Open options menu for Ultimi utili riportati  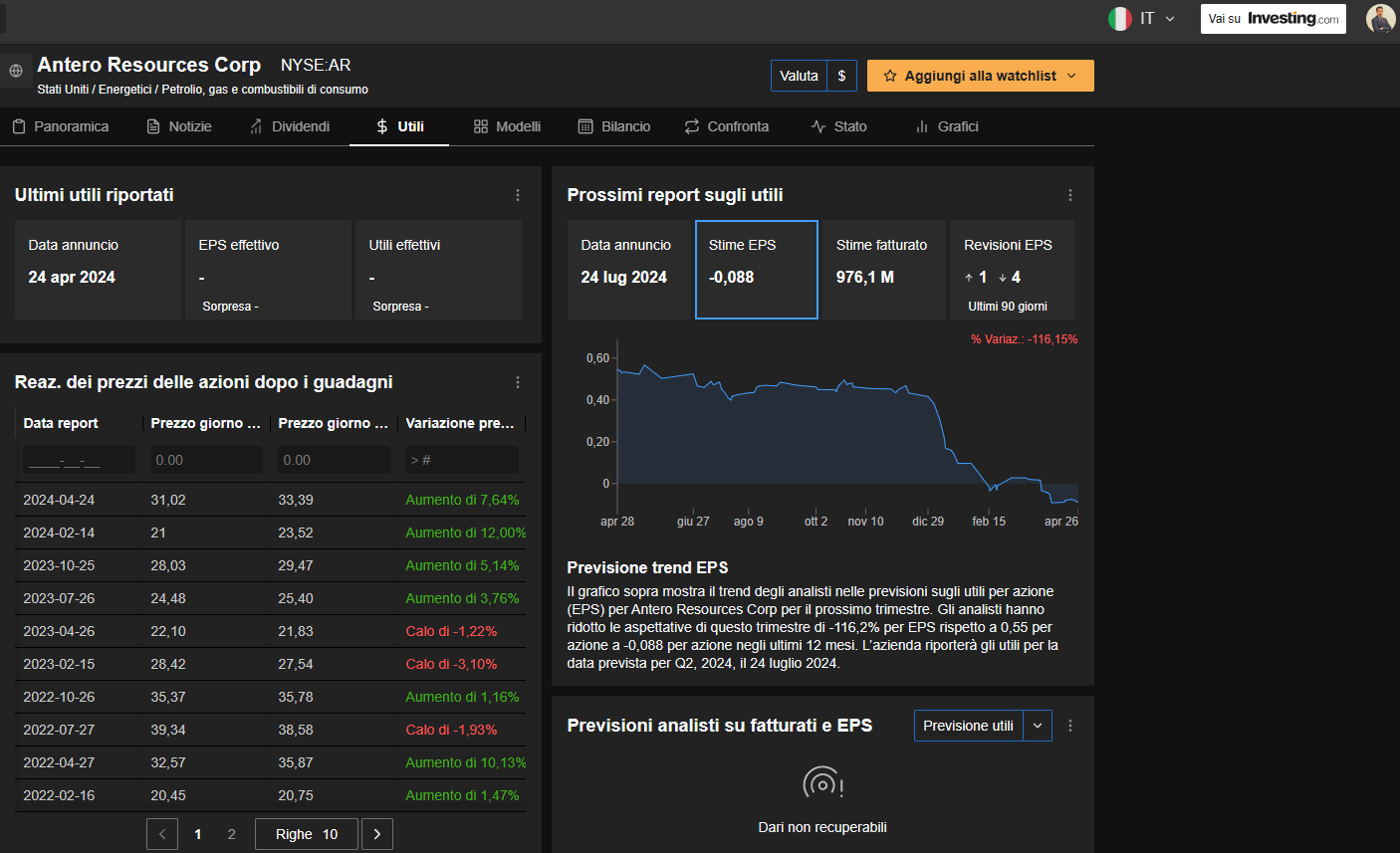(x=518, y=195)
